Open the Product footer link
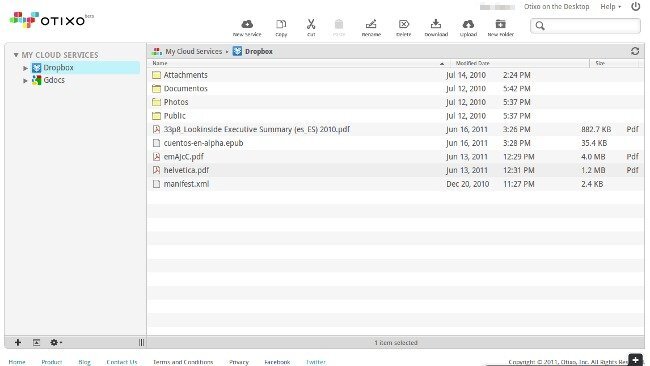Screen dimensions: 650x366 tap(52, 362)
